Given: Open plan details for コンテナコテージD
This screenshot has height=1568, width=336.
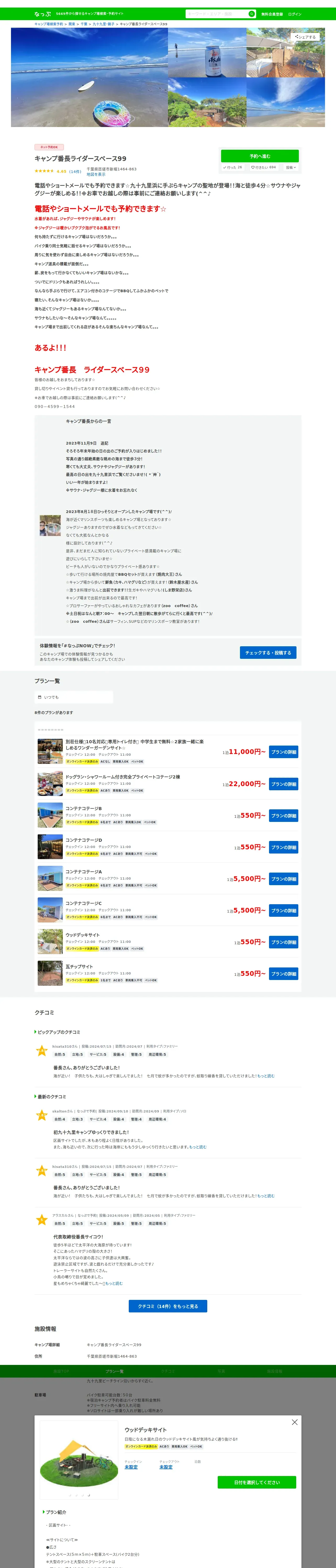Looking at the screenshot, I should coord(284,847).
